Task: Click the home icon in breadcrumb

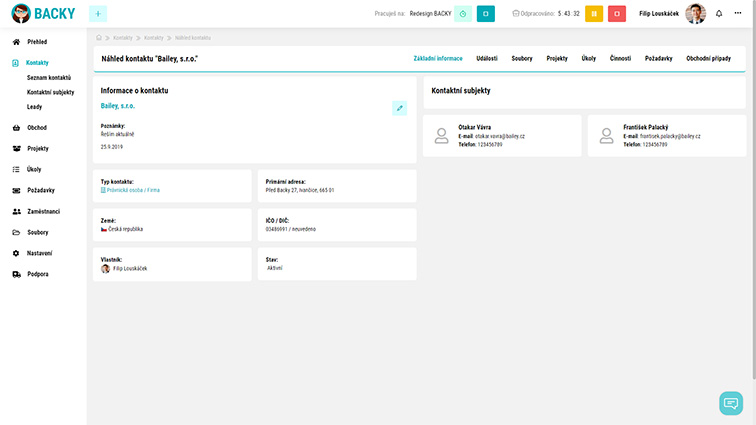Action: point(98,37)
